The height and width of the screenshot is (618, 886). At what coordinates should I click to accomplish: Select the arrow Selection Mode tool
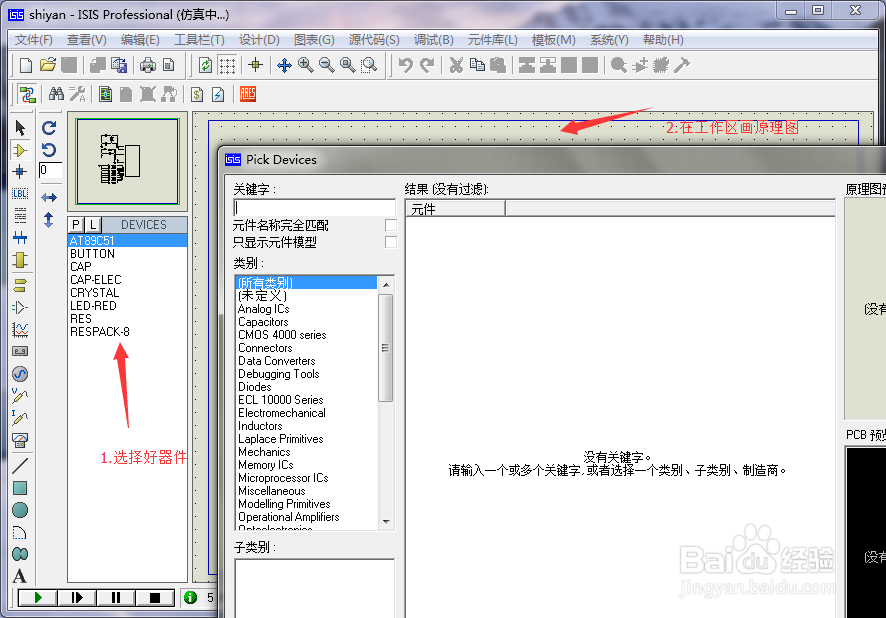20,128
